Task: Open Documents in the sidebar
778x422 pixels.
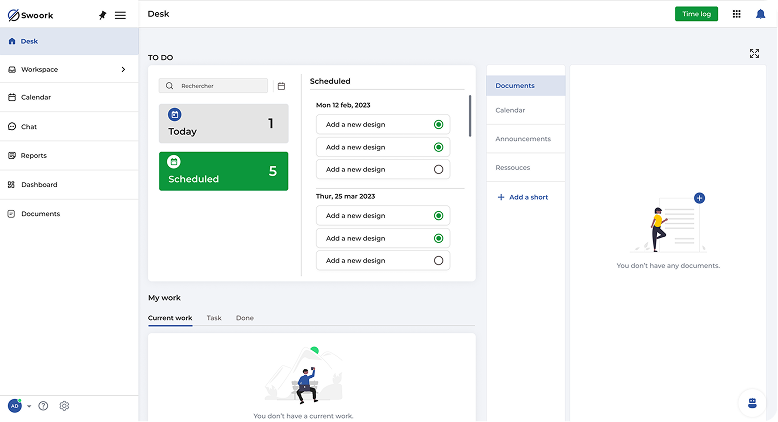Action: click(x=69, y=214)
